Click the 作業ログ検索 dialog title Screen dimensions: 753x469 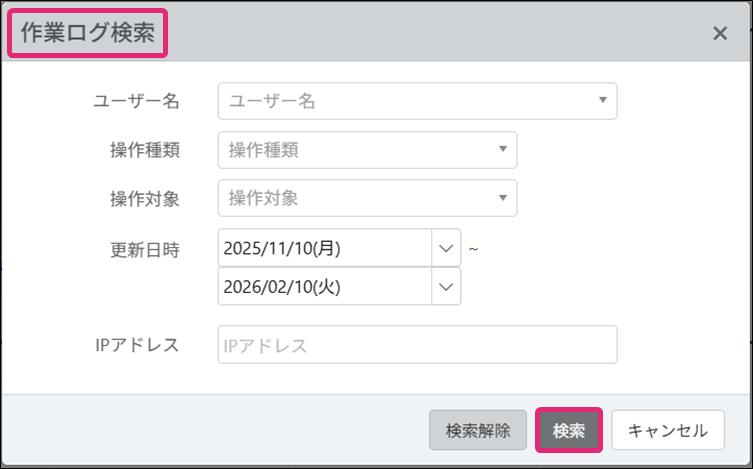pos(88,33)
